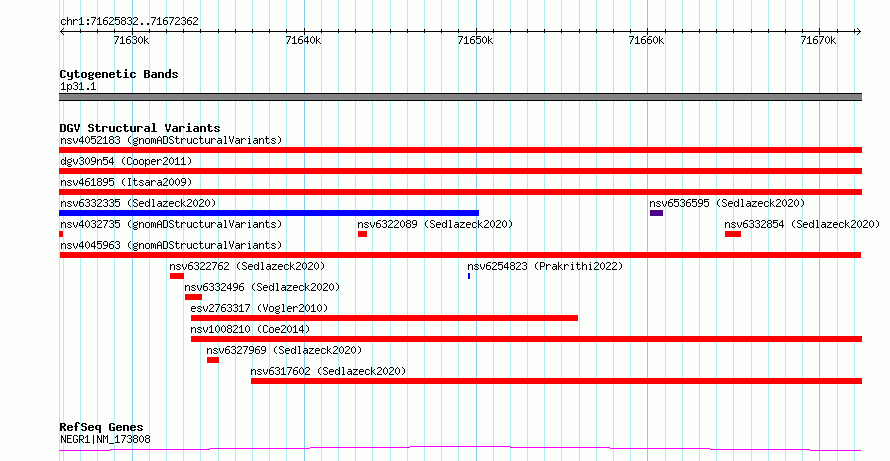The image size is (890, 461).
Task: Click the NEGR1|NM_173808 gene label
Action: pyautogui.click(x=105, y=439)
